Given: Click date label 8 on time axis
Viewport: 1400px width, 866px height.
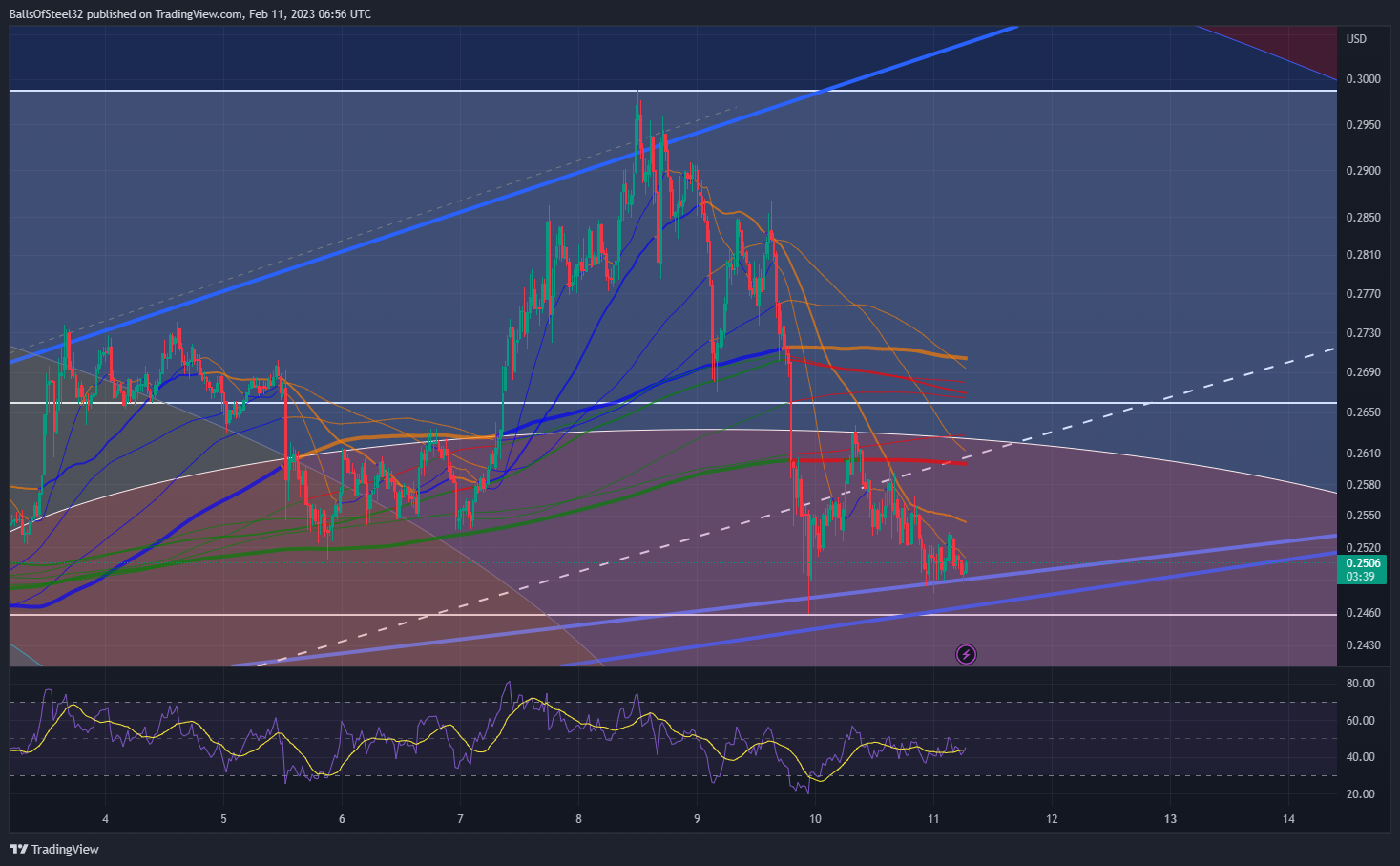Looking at the screenshot, I should coord(578,819).
